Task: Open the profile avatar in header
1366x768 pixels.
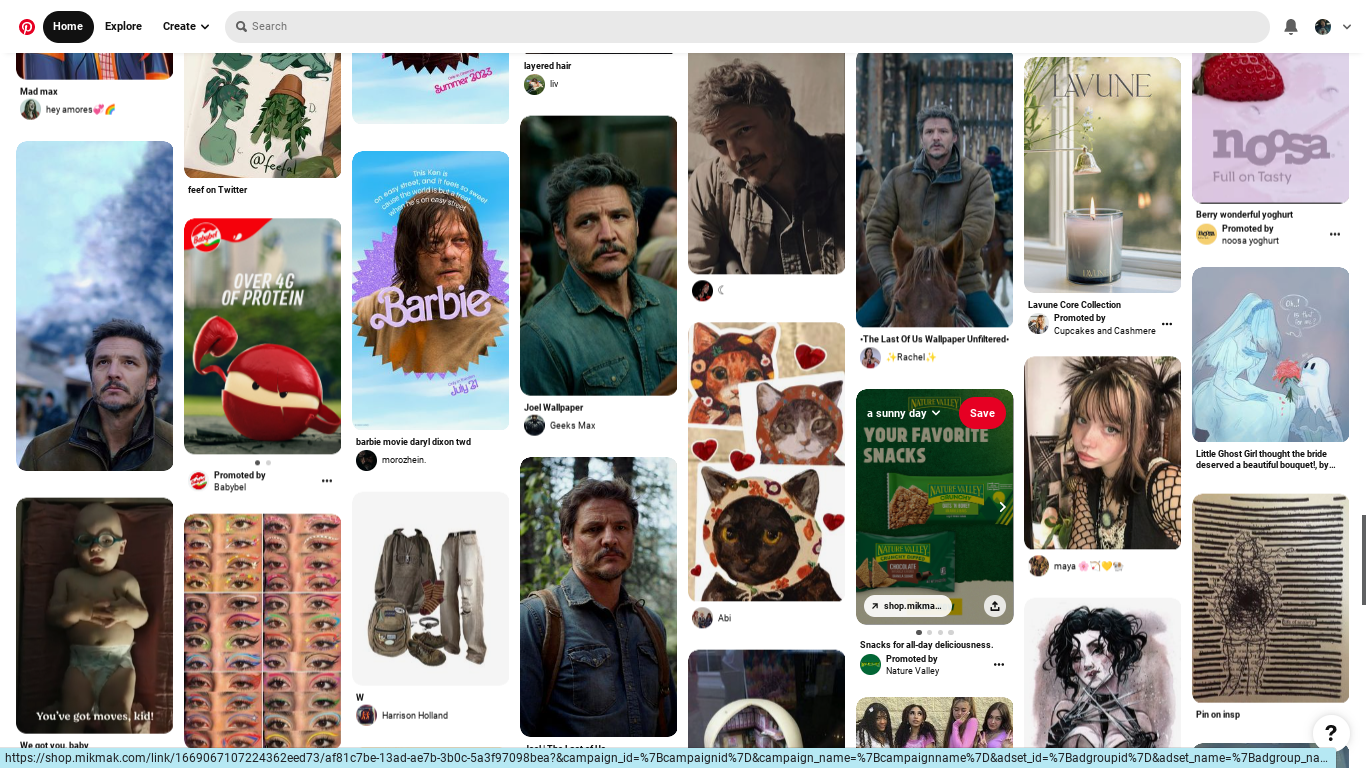Action: pos(1323,27)
